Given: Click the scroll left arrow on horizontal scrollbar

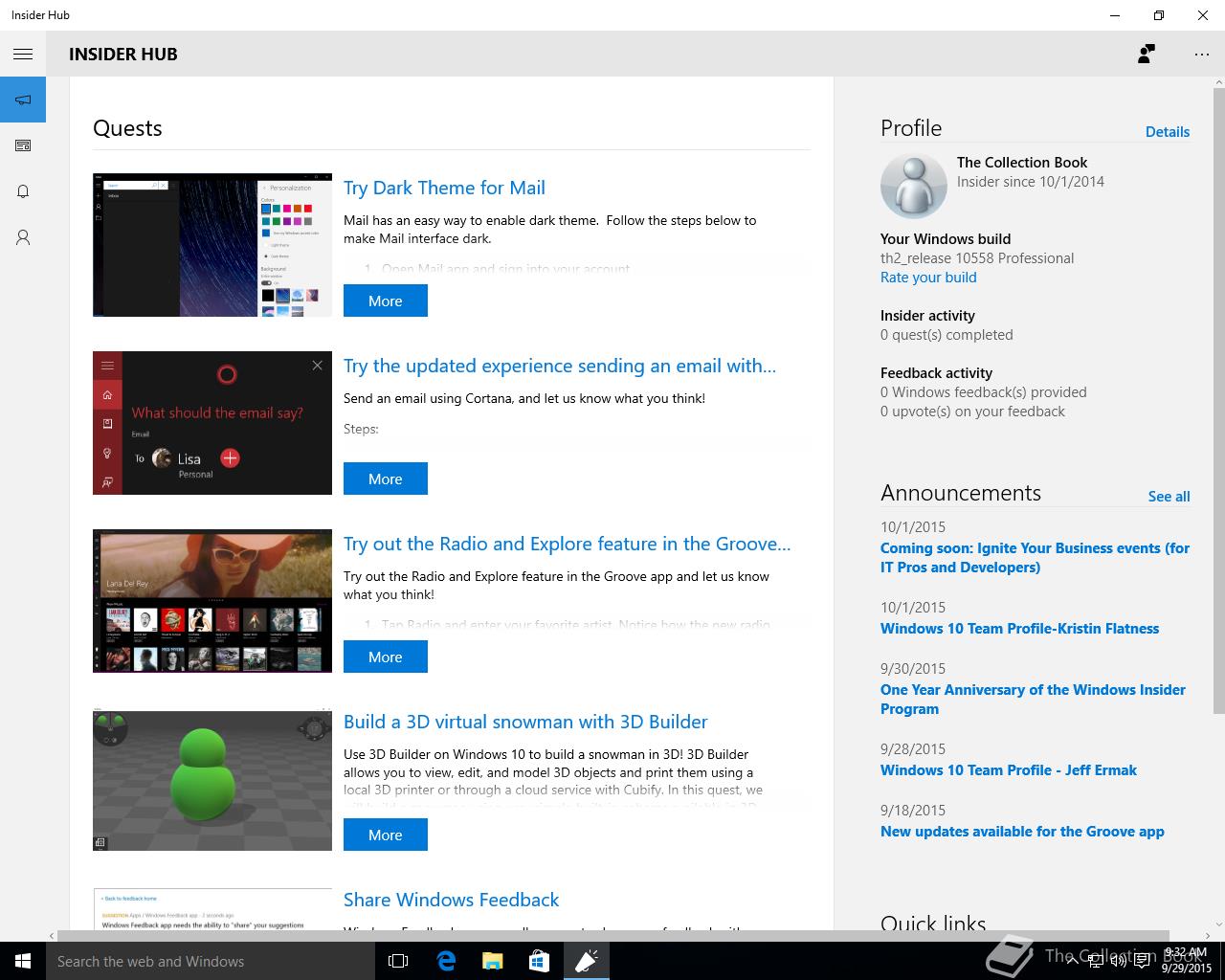Looking at the screenshot, I should 52,935.
